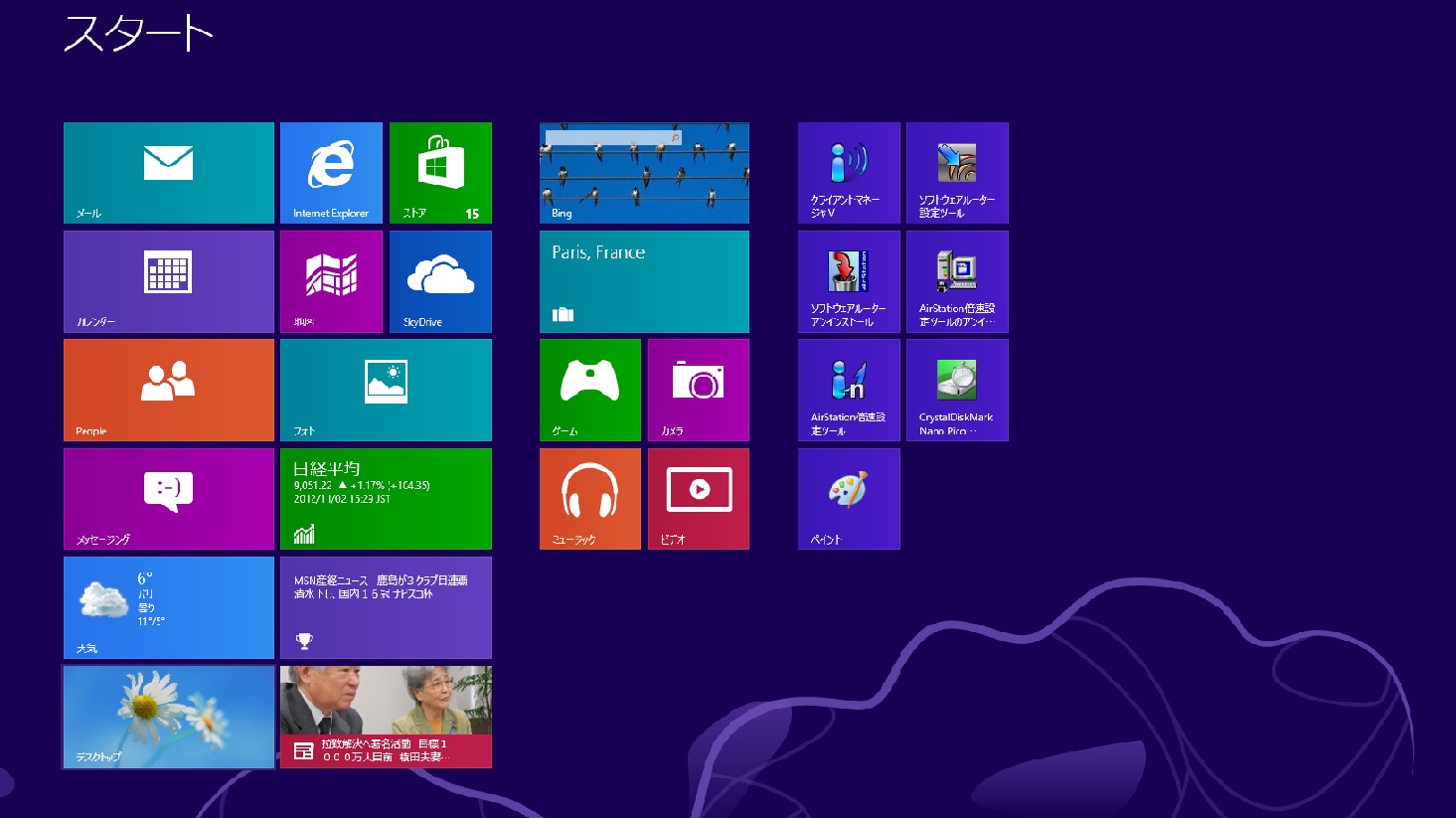
Task: Open the Maps tile
Action: click(331, 281)
